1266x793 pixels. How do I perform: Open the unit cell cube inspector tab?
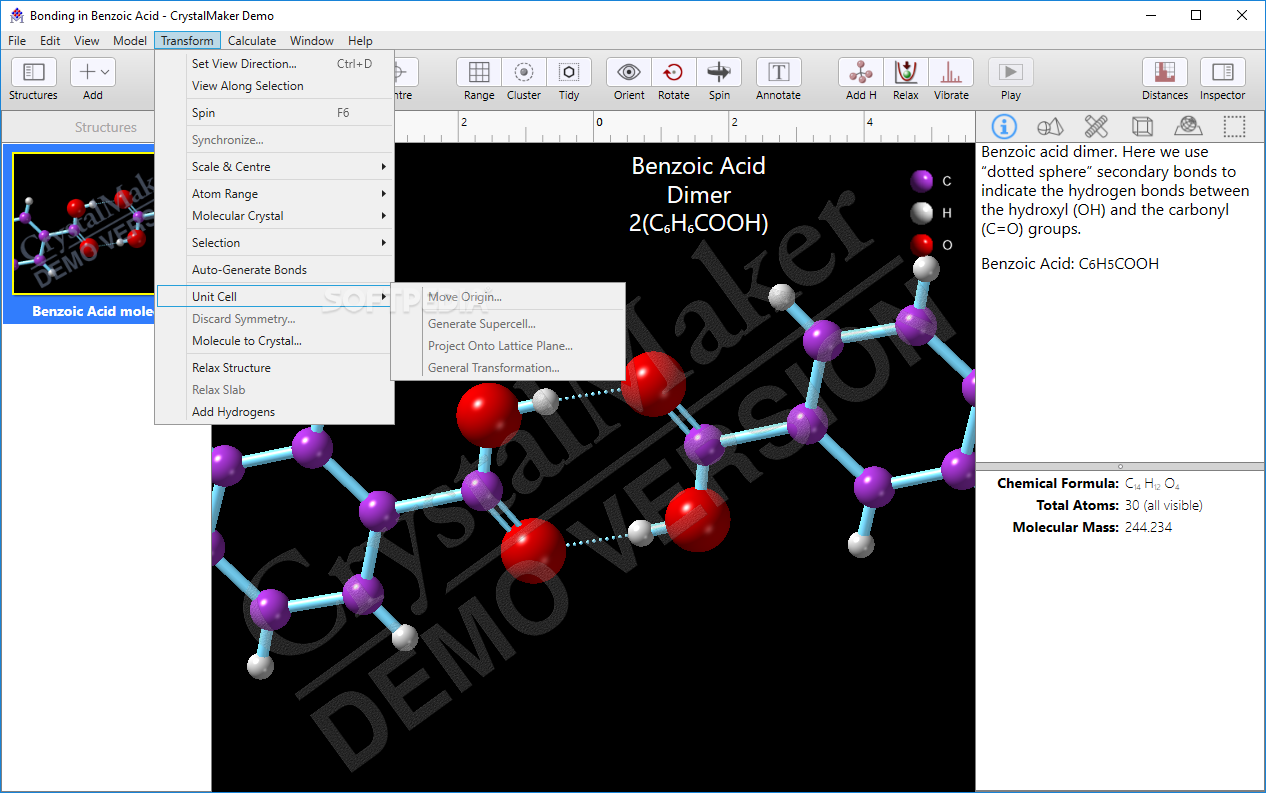[x=1142, y=126]
